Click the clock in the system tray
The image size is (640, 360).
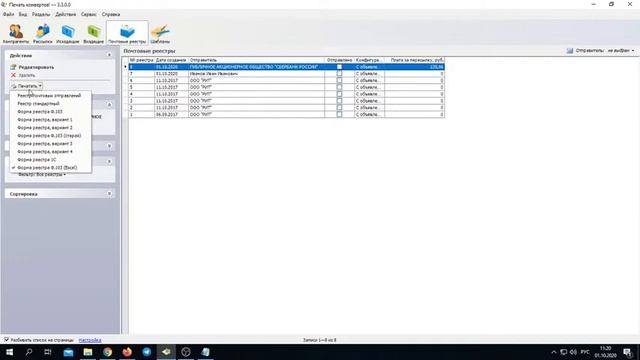point(605,352)
